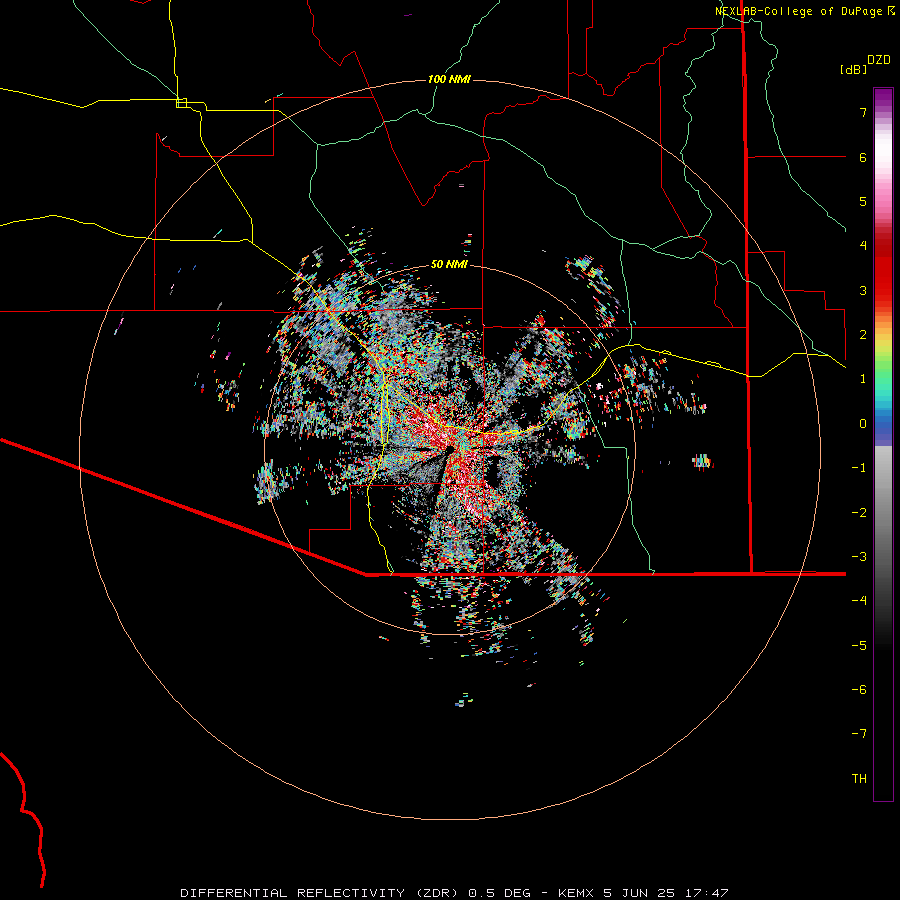
Task: Click the 1 value on the color scale
Action: pyautogui.click(x=863, y=379)
